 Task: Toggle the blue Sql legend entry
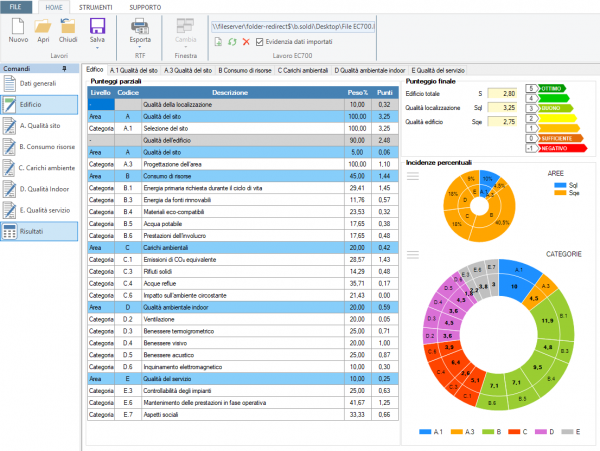tap(566, 185)
